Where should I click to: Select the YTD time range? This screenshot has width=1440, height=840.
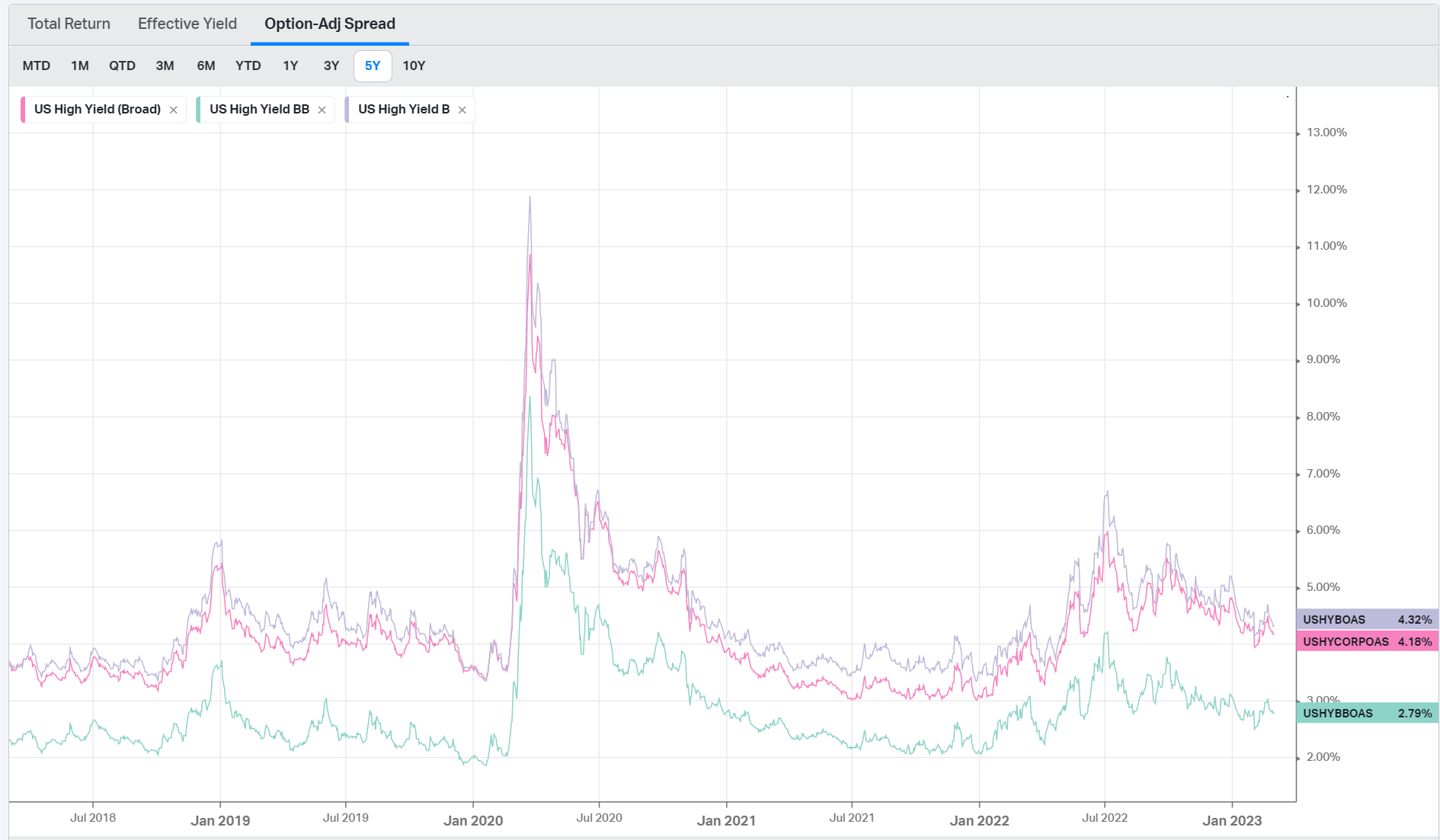248,65
